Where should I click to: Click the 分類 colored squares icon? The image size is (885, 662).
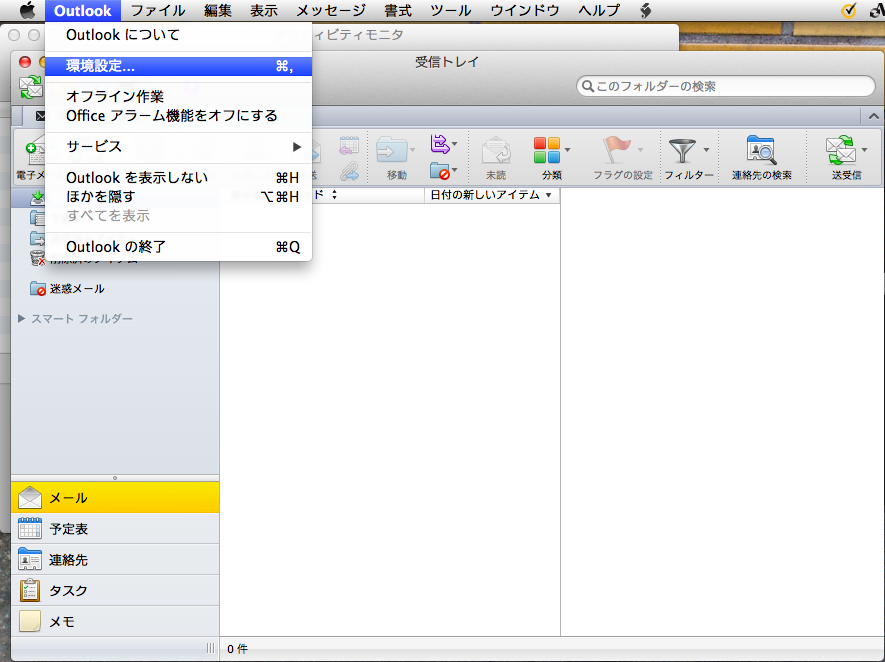point(546,153)
